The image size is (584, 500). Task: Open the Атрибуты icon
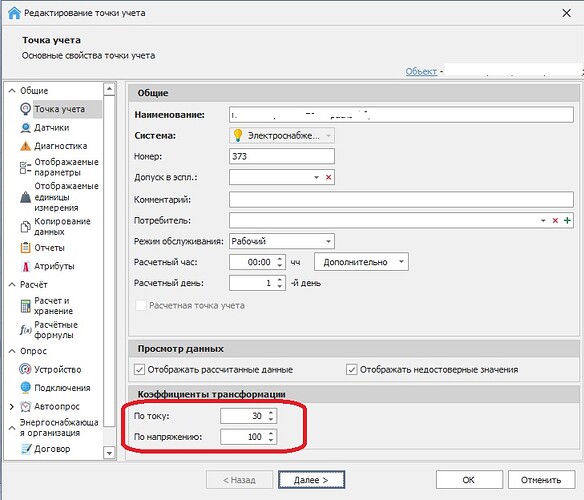click(x=25, y=266)
